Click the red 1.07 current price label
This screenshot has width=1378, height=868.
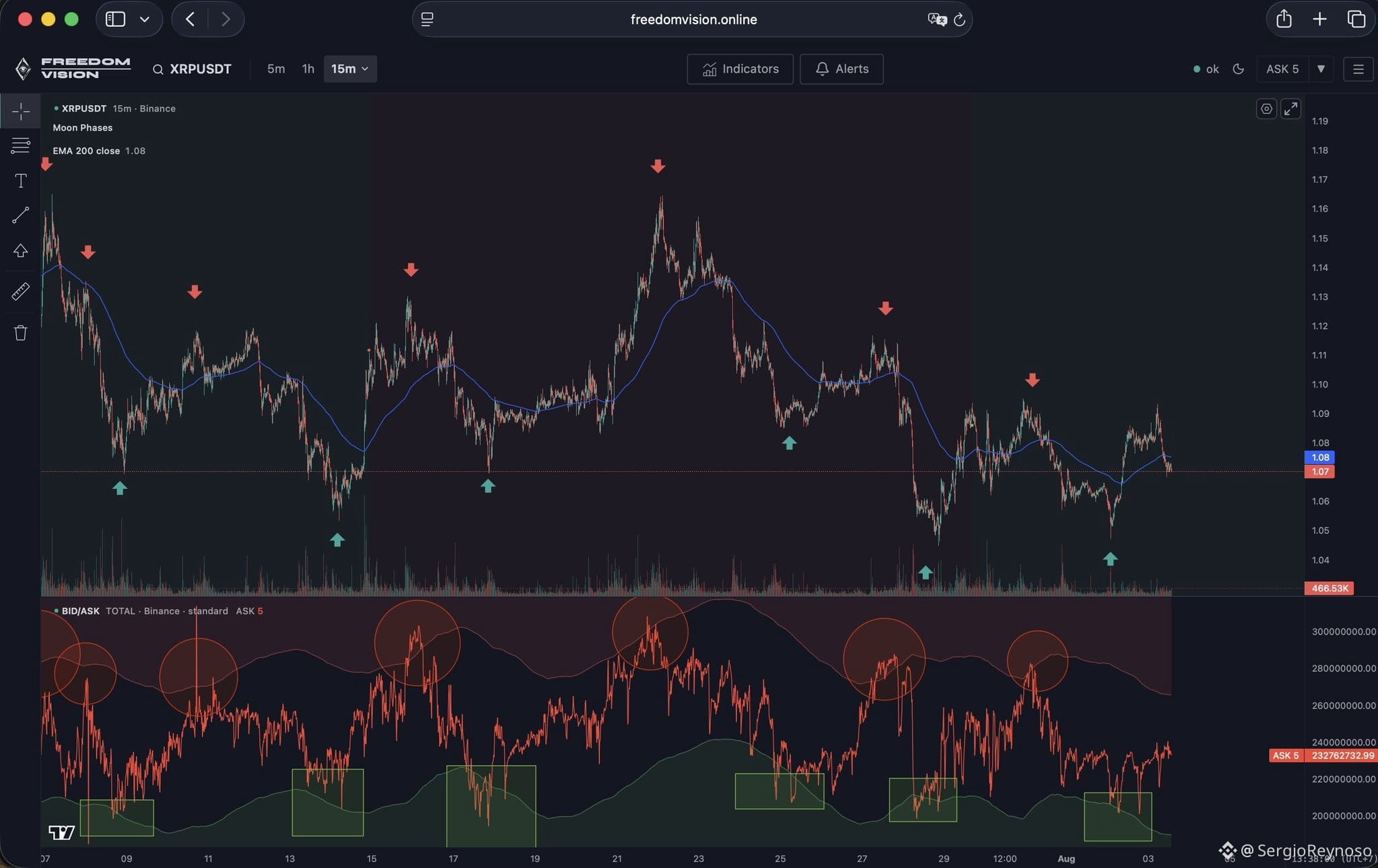1319,472
